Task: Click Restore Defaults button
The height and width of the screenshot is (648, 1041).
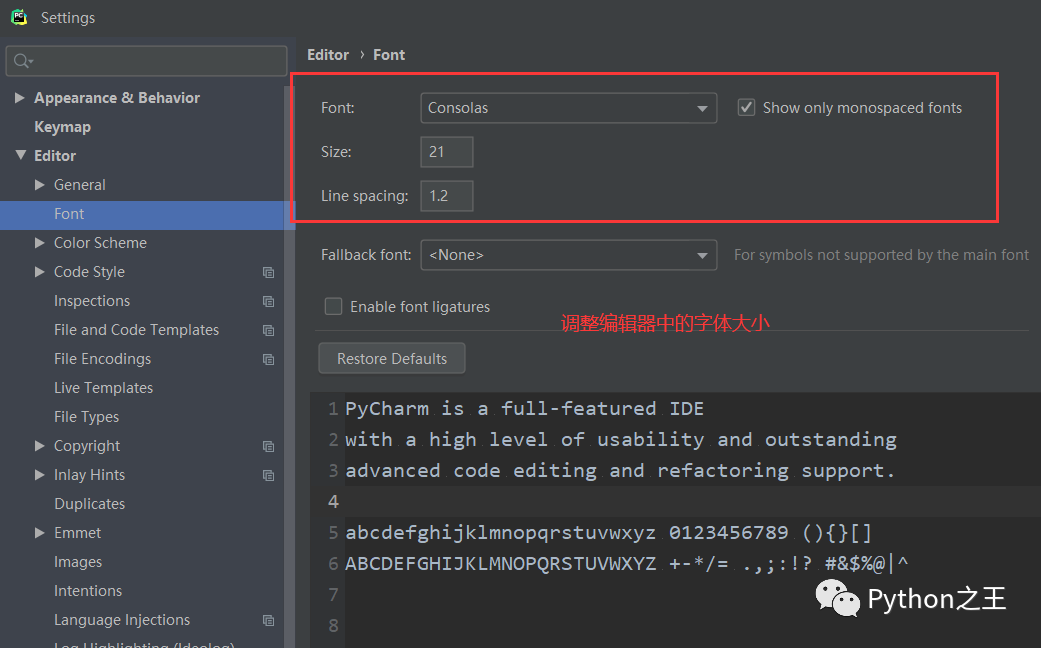Action: 392,359
